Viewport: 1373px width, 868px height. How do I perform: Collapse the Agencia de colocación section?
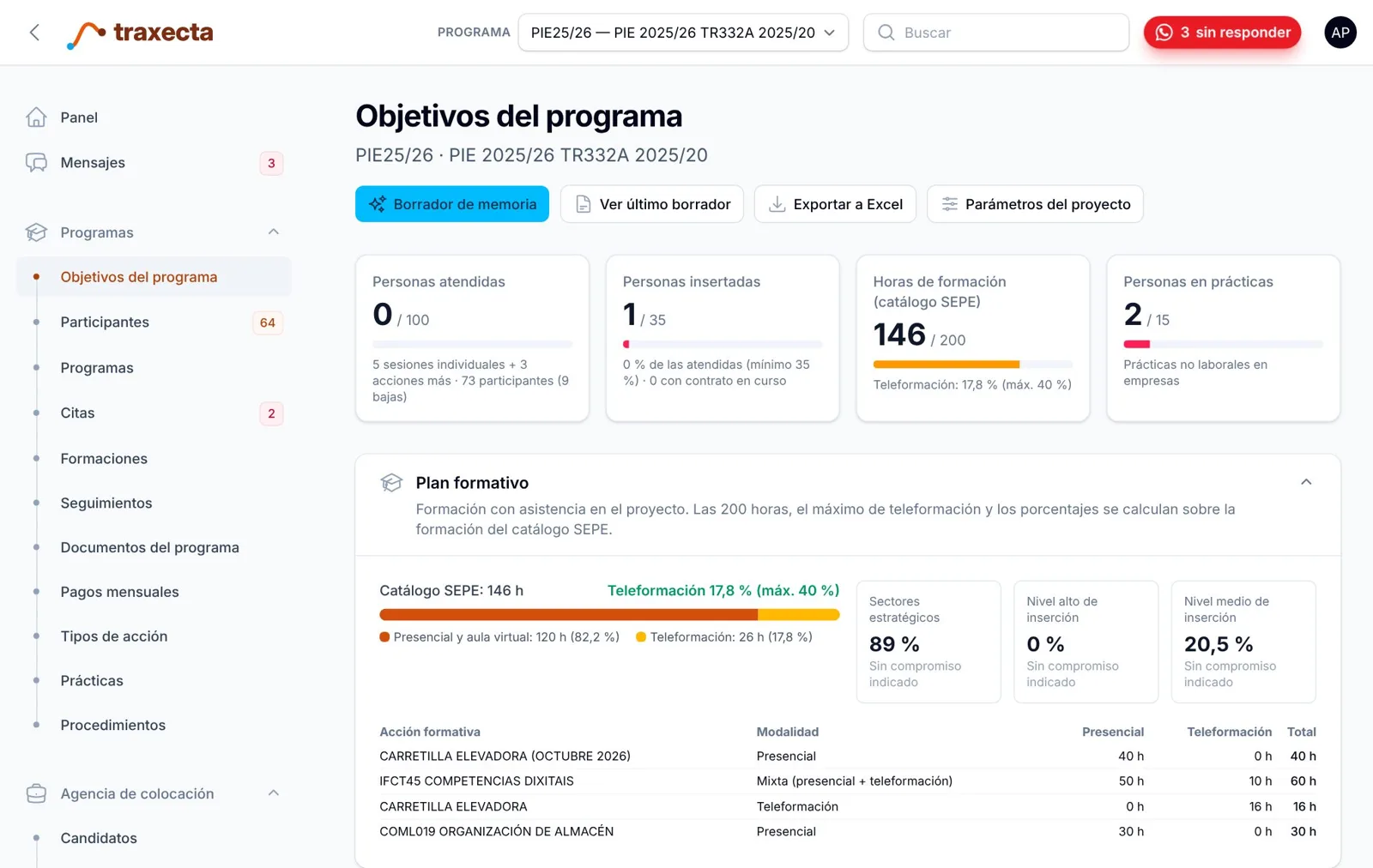(274, 793)
